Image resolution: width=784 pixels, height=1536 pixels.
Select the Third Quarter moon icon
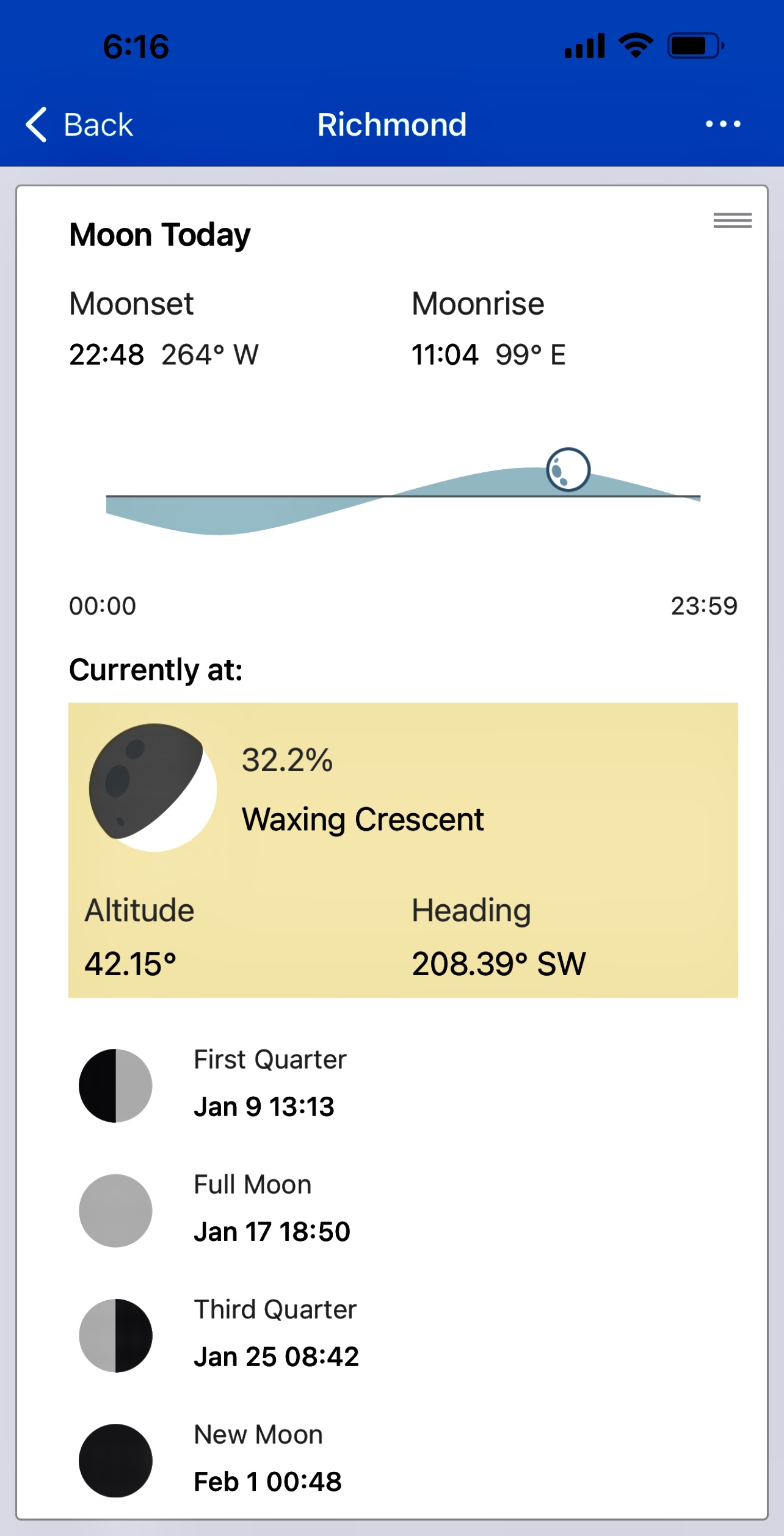(115, 1336)
